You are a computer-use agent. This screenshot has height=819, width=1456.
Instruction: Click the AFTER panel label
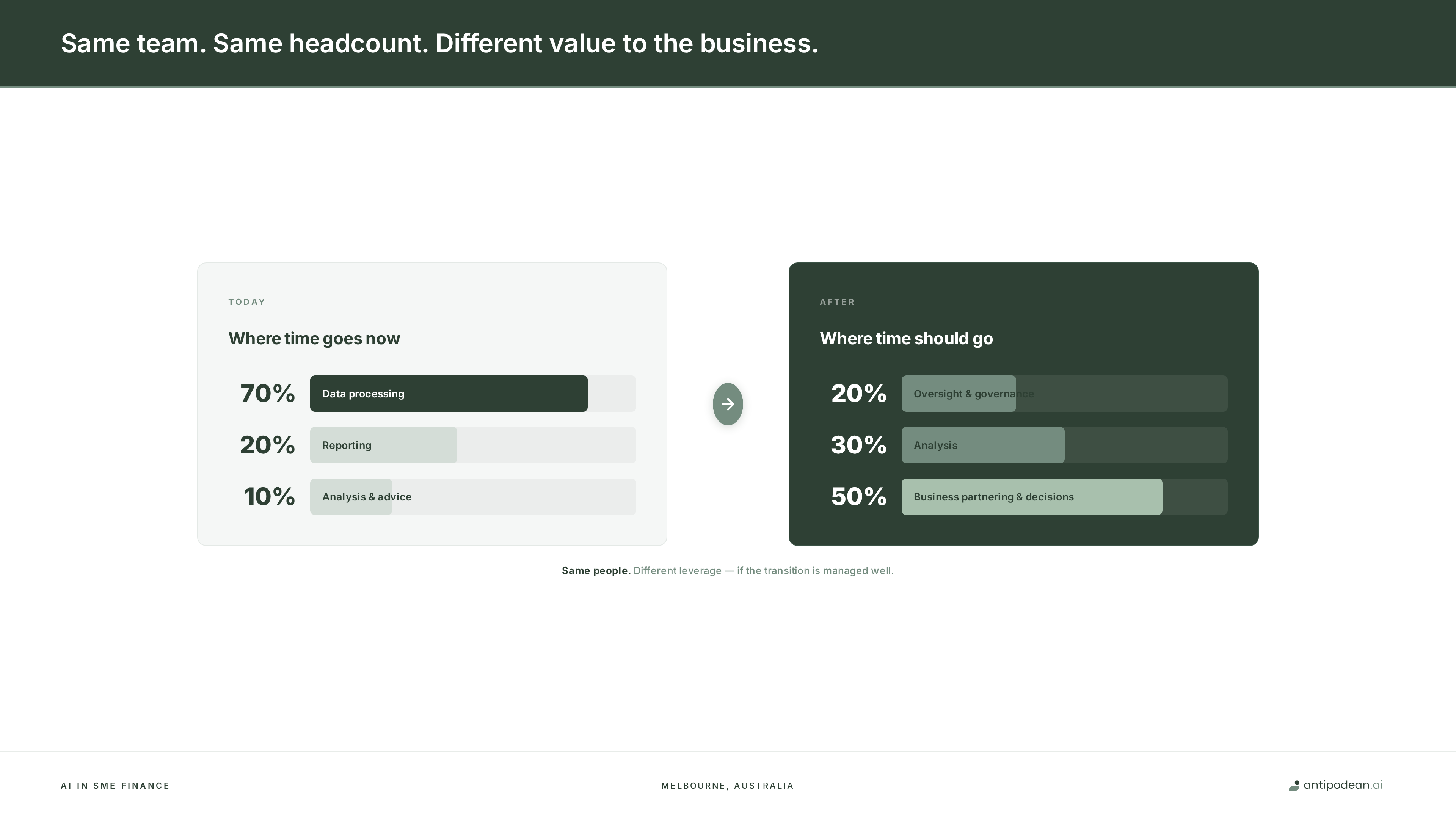[838, 301]
